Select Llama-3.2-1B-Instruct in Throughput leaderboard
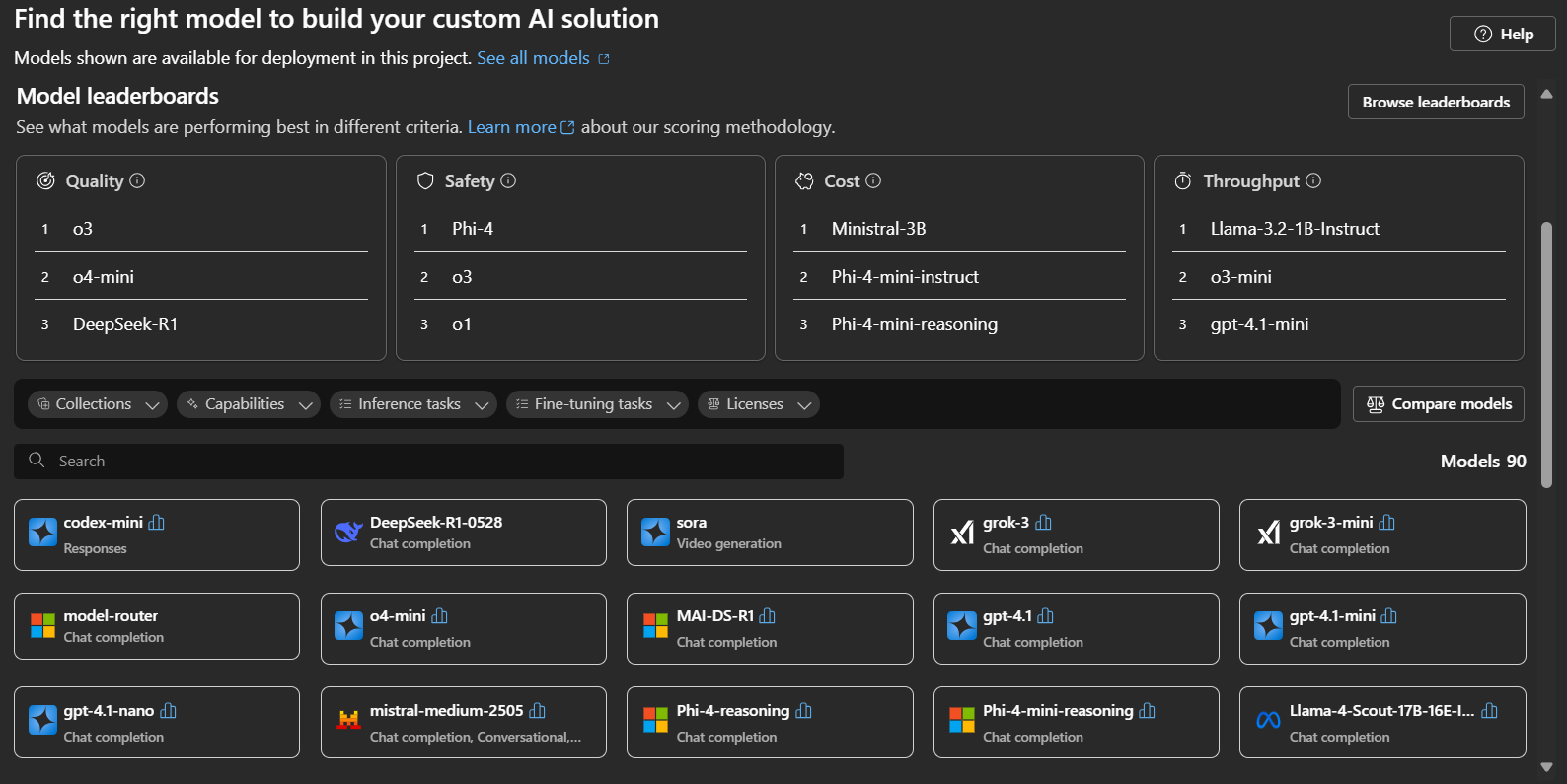The height and width of the screenshot is (784, 1567). (x=1295, y=229)
